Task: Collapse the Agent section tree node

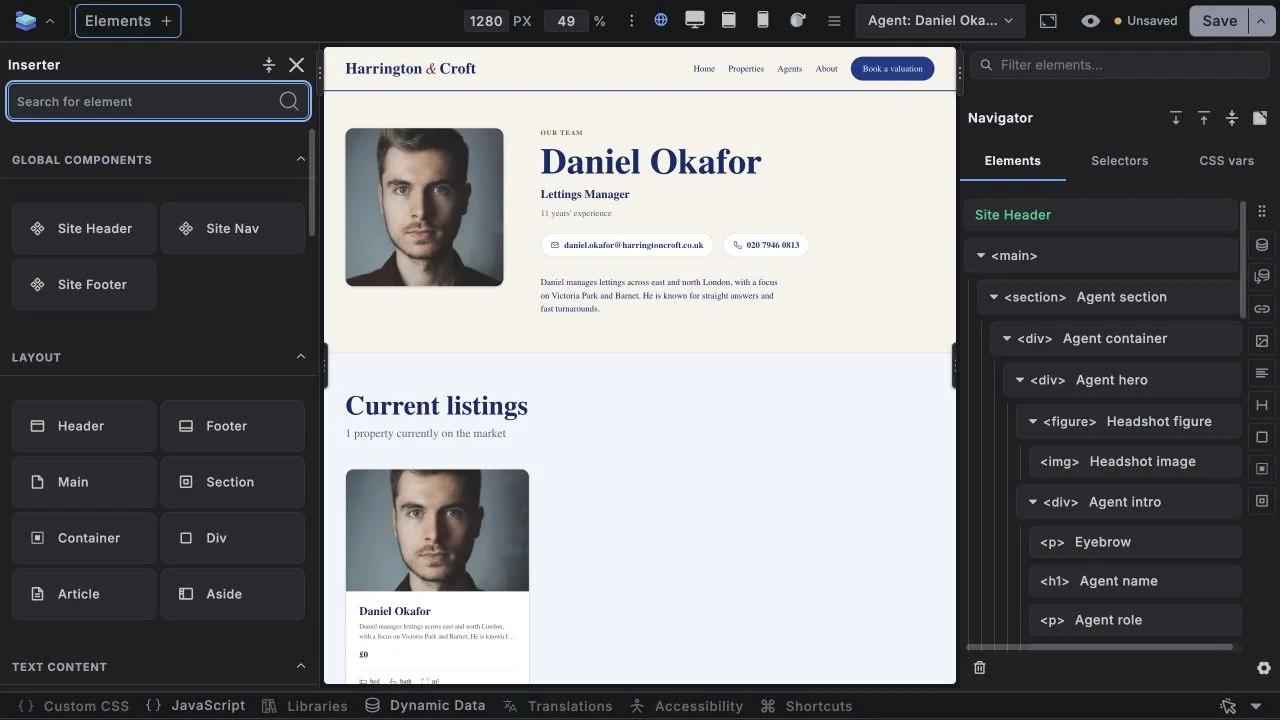Action: click(994, 297)
